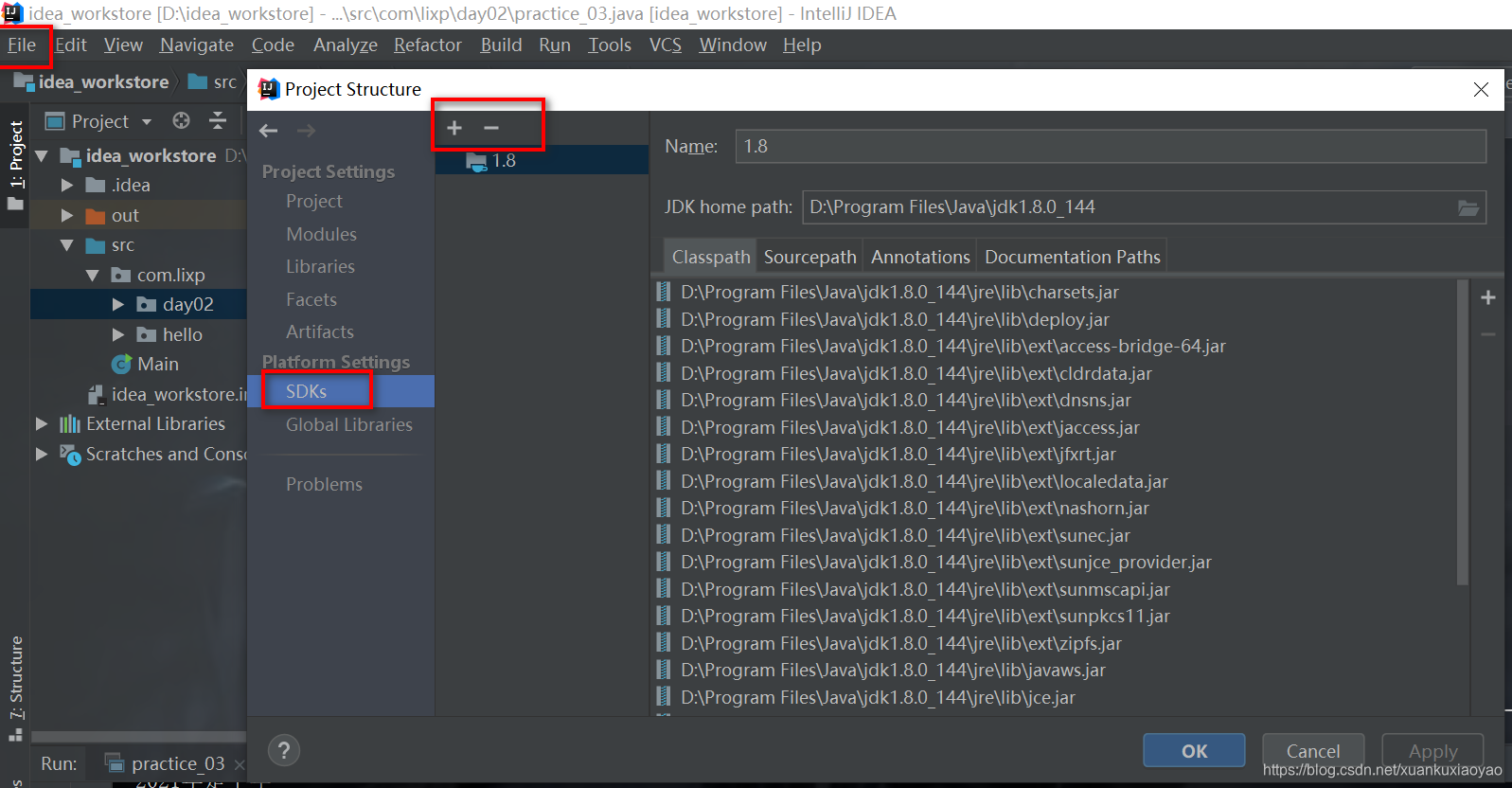Switch to the Sourcepath tab
This screenshot has width=1512, height=788.
810,257
